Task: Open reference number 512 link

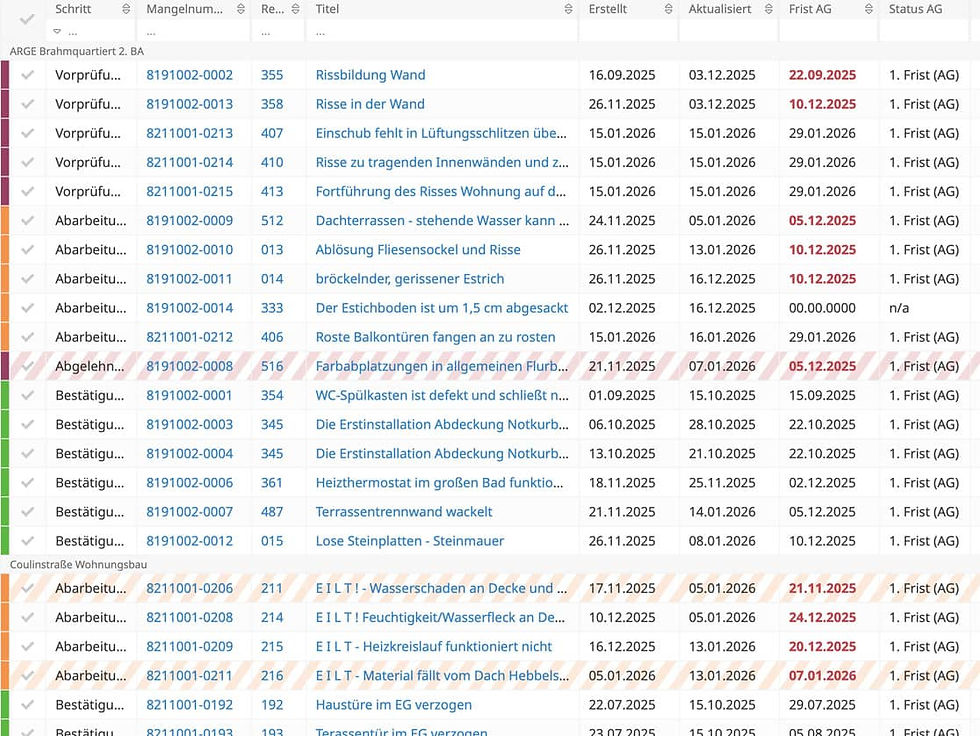Action: [x=272, y=221]
